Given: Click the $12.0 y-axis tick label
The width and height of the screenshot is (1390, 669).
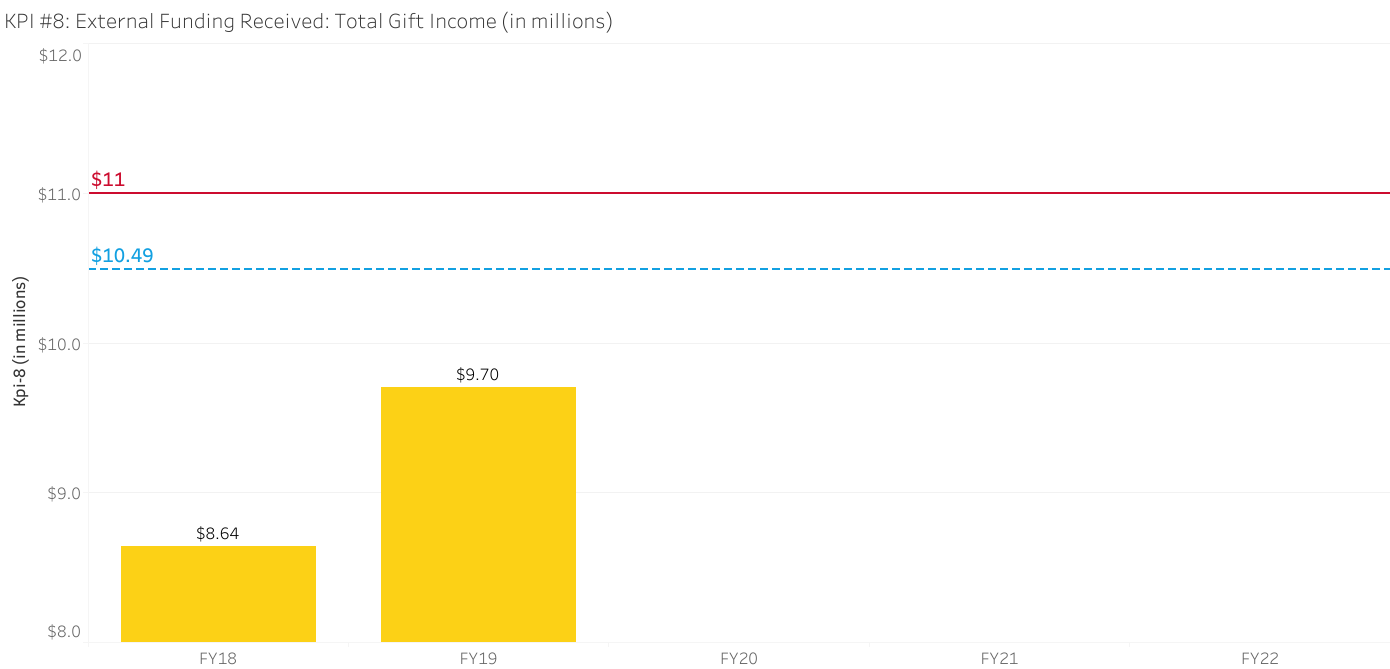Looking at the screenshot, I should coord(59,56).
